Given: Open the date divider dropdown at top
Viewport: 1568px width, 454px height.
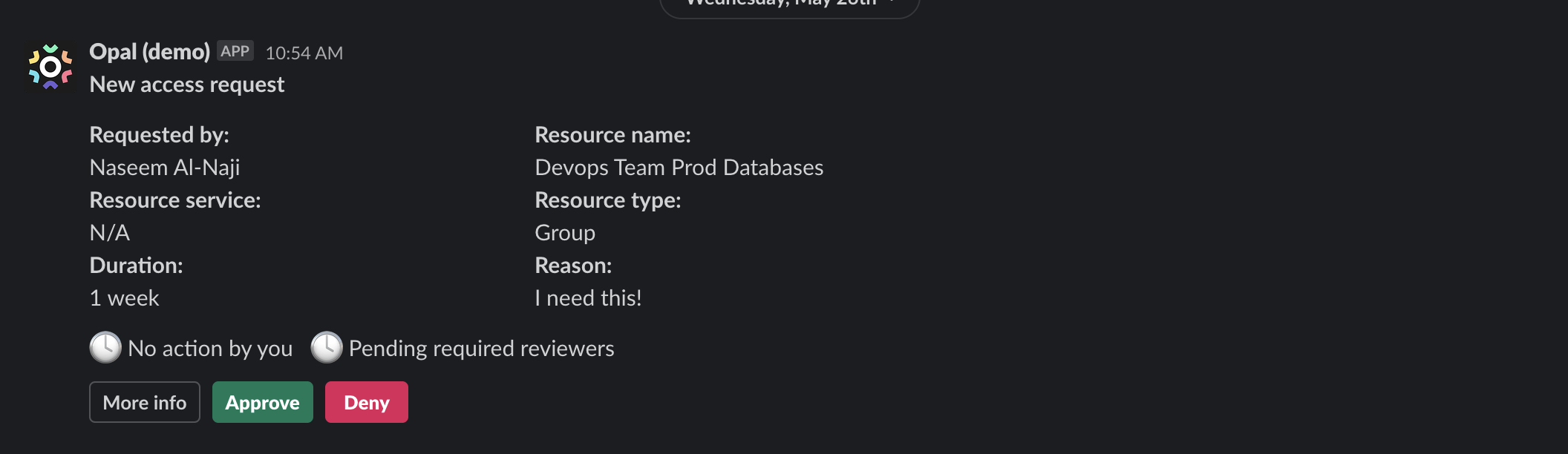Looking at the screenshot, I should (789, 4).
